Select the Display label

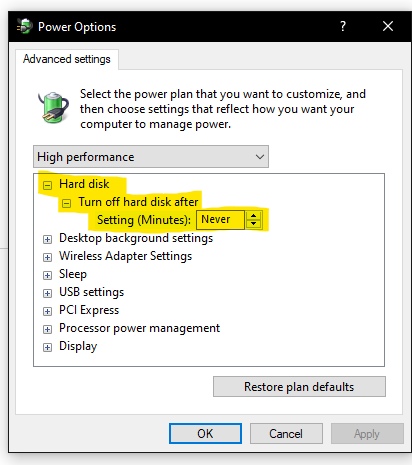(78, 346)
